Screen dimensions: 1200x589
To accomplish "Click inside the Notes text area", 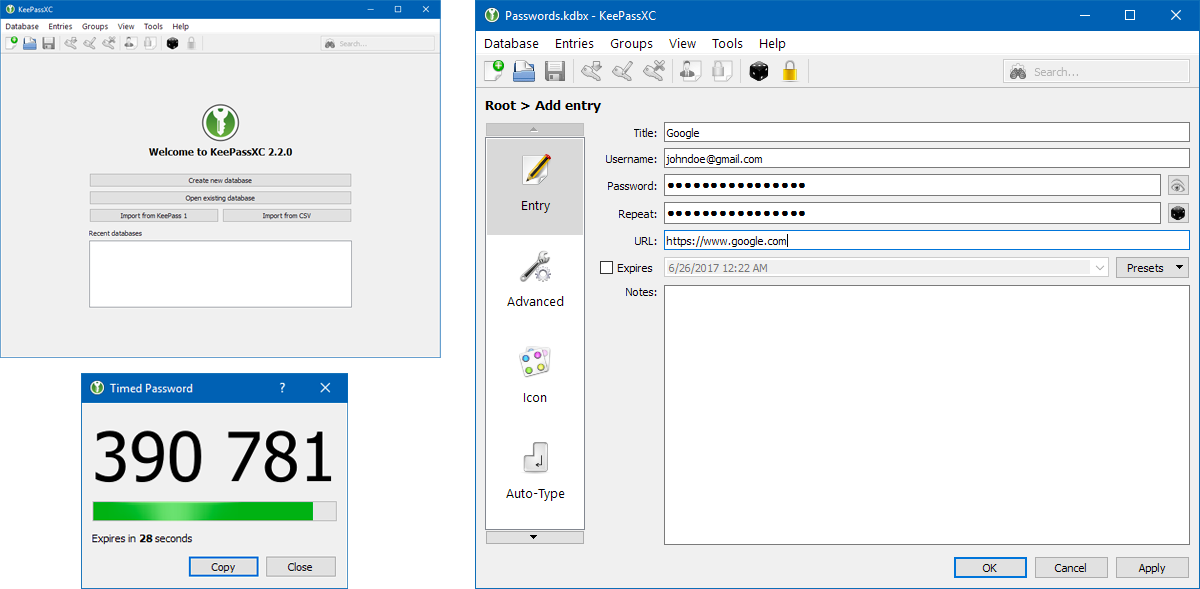I will tap(926, 415).
